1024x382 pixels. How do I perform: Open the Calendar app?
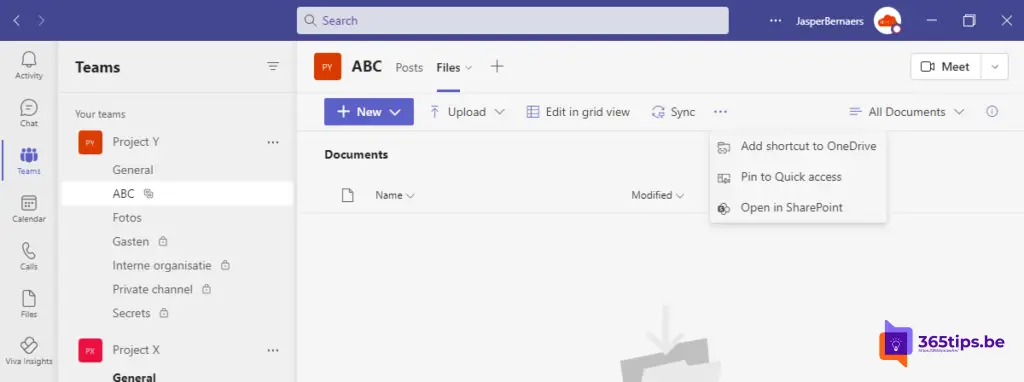29,209
